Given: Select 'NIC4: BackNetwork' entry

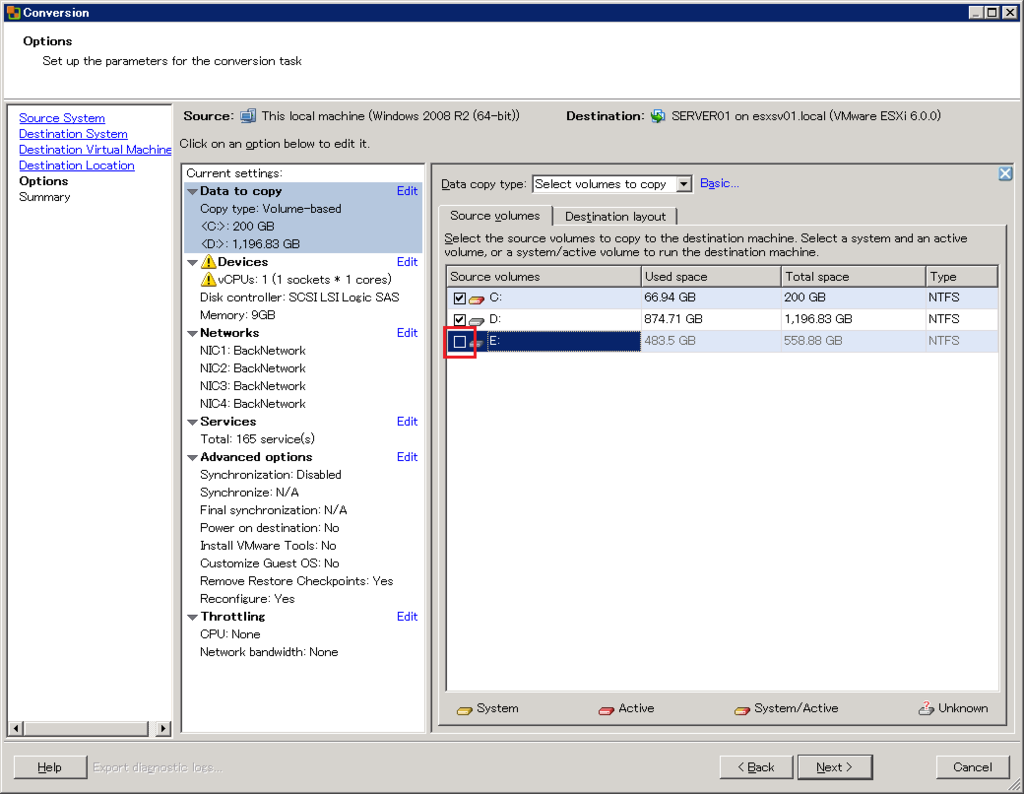Looking at the screenshot, I should (253, 404).
